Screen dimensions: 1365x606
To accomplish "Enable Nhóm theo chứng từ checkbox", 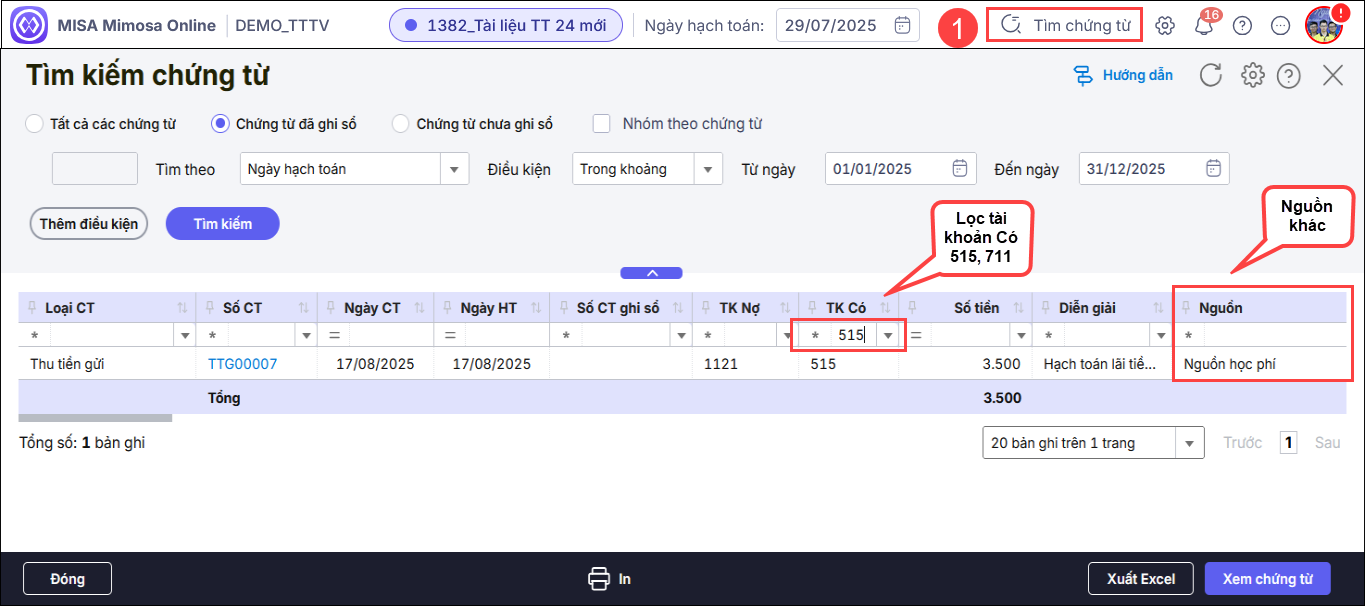I will pyautogui.click(x=602, y=124).
